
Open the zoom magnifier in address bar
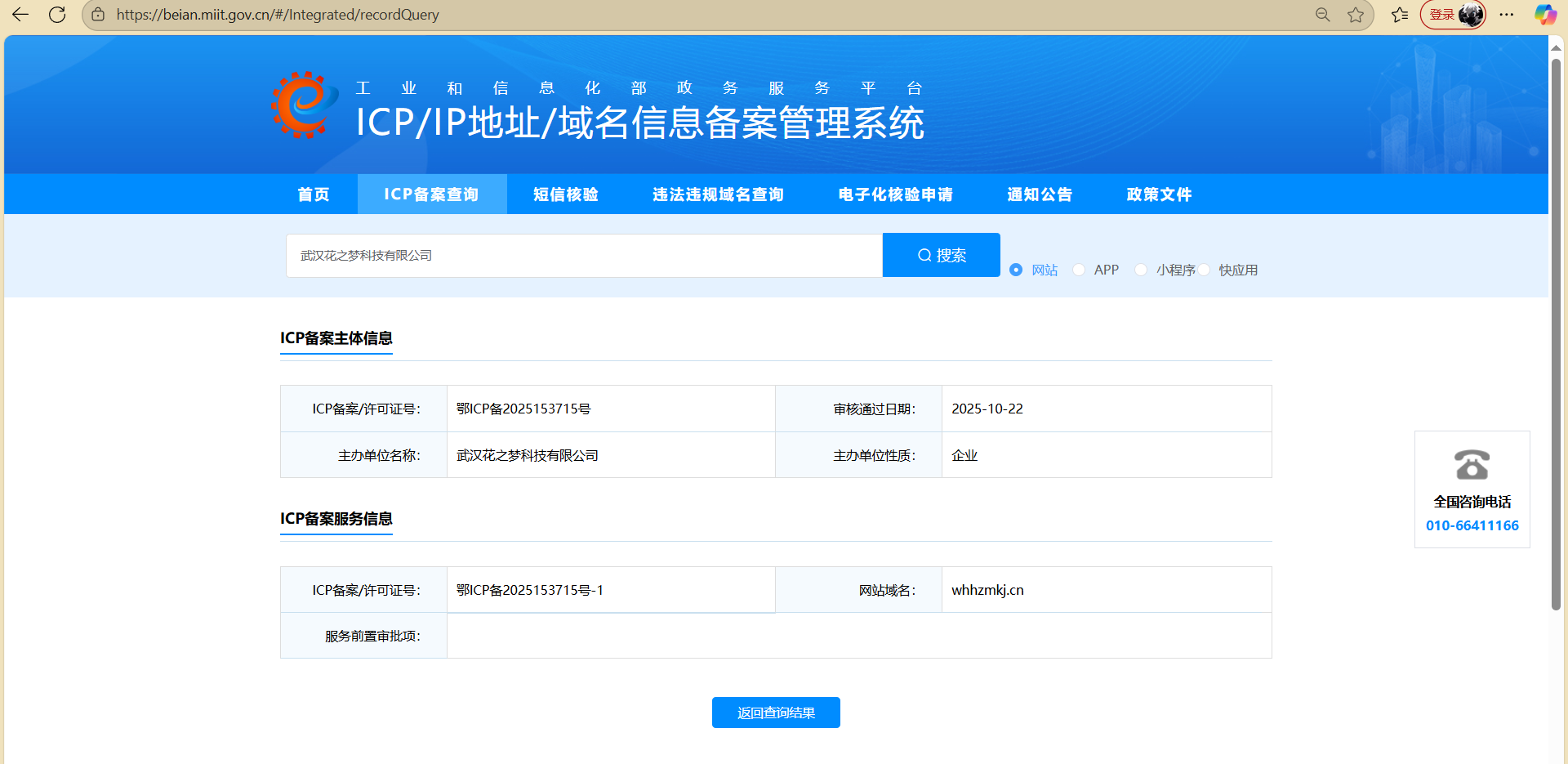pyautogui.click(x=1322, y=15)
